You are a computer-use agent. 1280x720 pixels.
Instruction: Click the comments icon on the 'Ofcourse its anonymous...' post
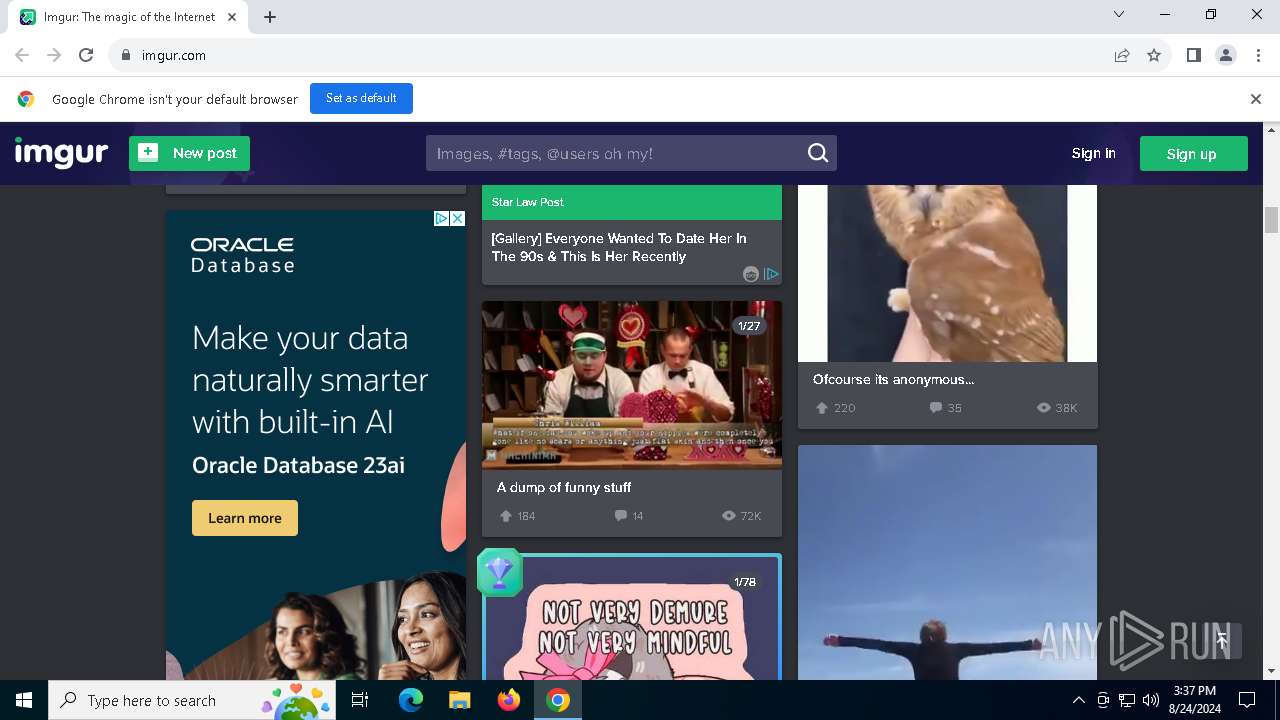click(x=936, y=408)
